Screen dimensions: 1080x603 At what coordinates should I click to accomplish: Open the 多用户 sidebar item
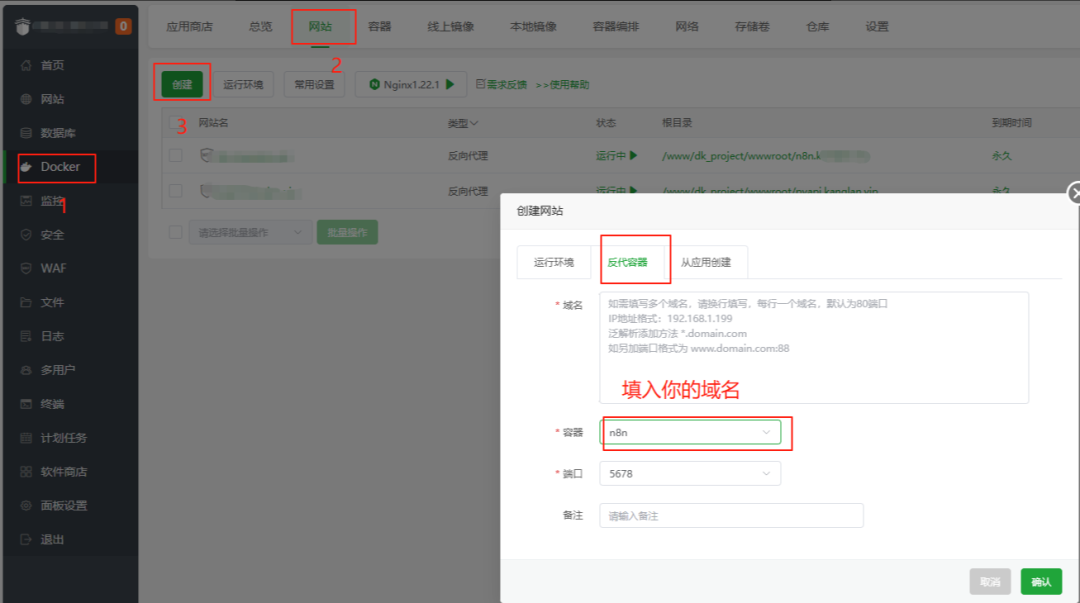(57, 370)
